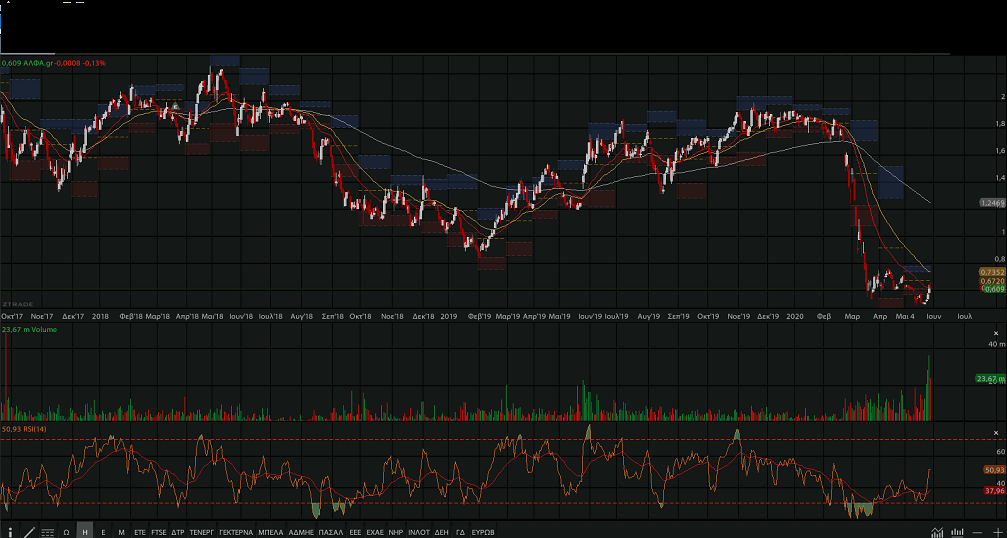Select the trend line drawing tool
Screen dimensions: 1007x538
pos(29,531)
